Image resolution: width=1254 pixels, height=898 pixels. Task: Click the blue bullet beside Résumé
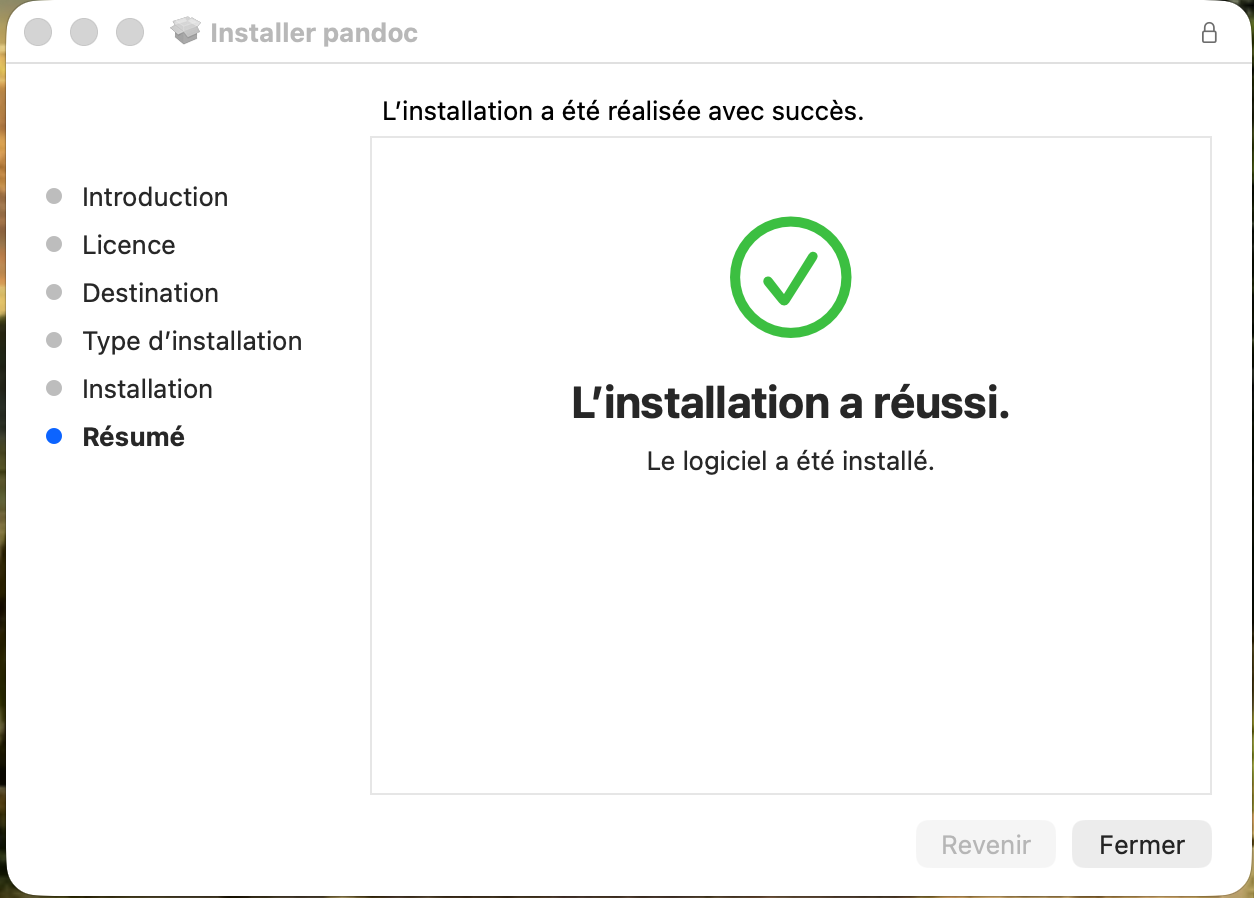pos(54,437)
